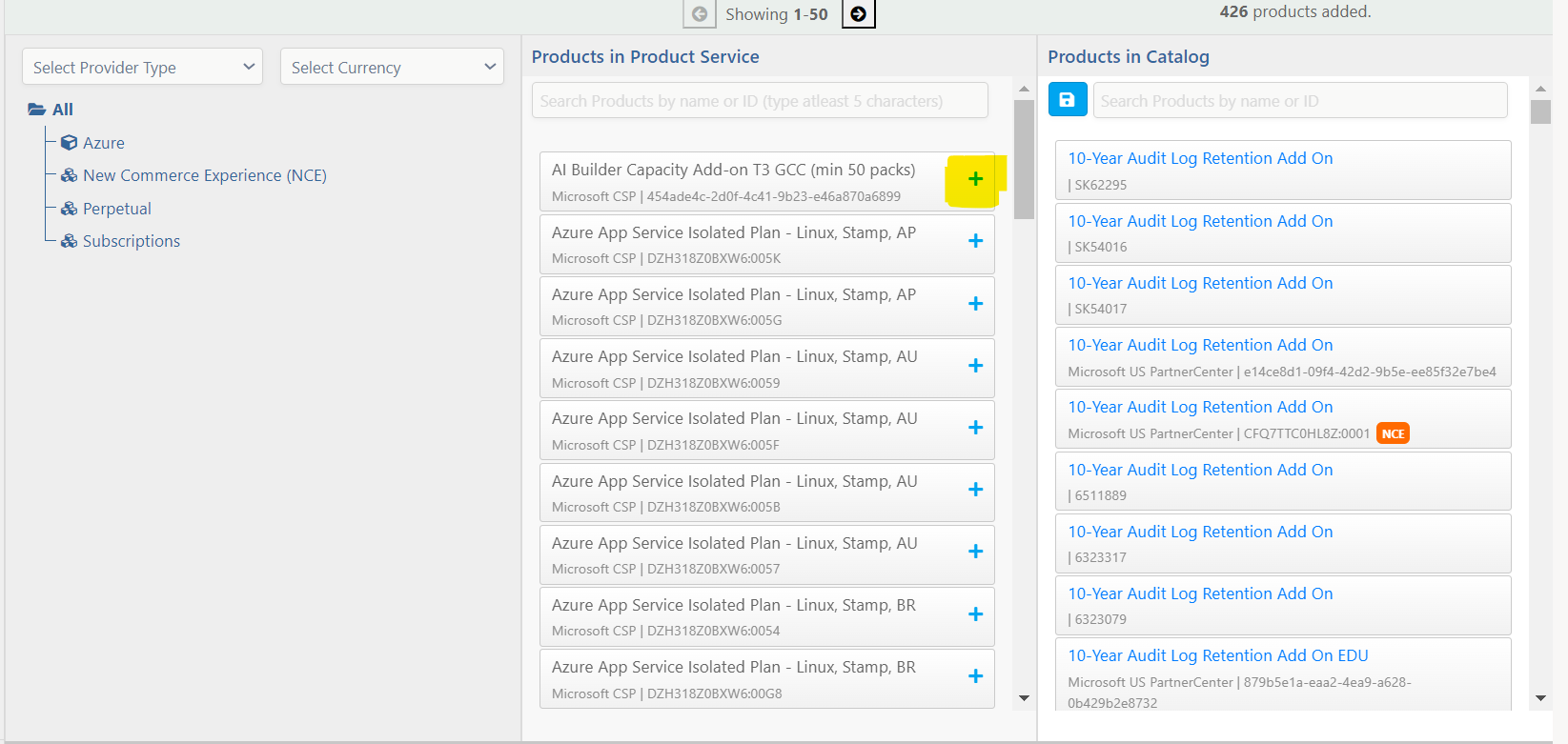The image size is (1568, 744).
Task: Open 10-Year Audit Log Retention Add On SK54017
Action: pyautogui.click(x=1200, y=283)
